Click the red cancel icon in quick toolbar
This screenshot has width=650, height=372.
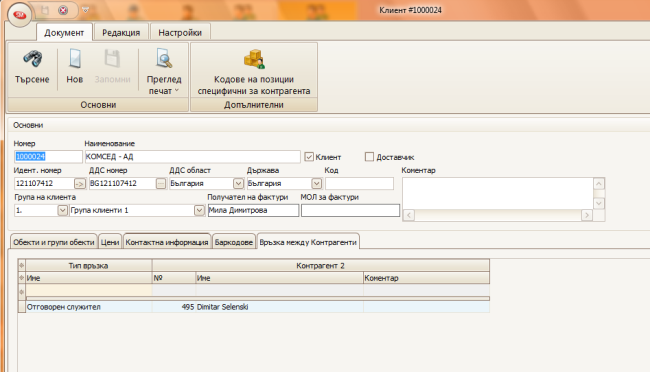click(x=63, y=10)
